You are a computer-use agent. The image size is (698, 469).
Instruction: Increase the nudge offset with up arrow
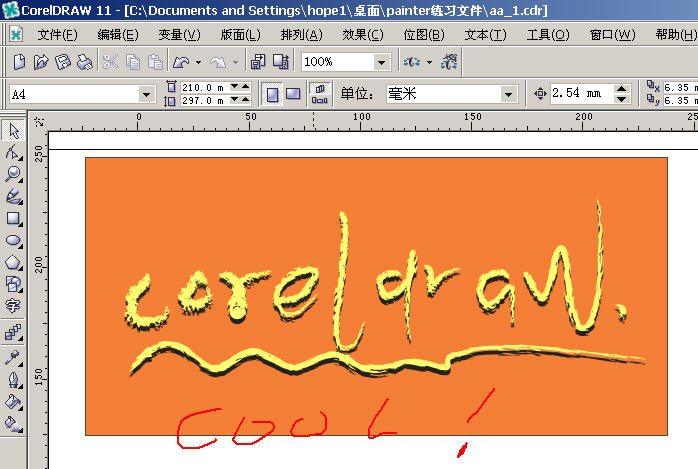tap(621, 89)
